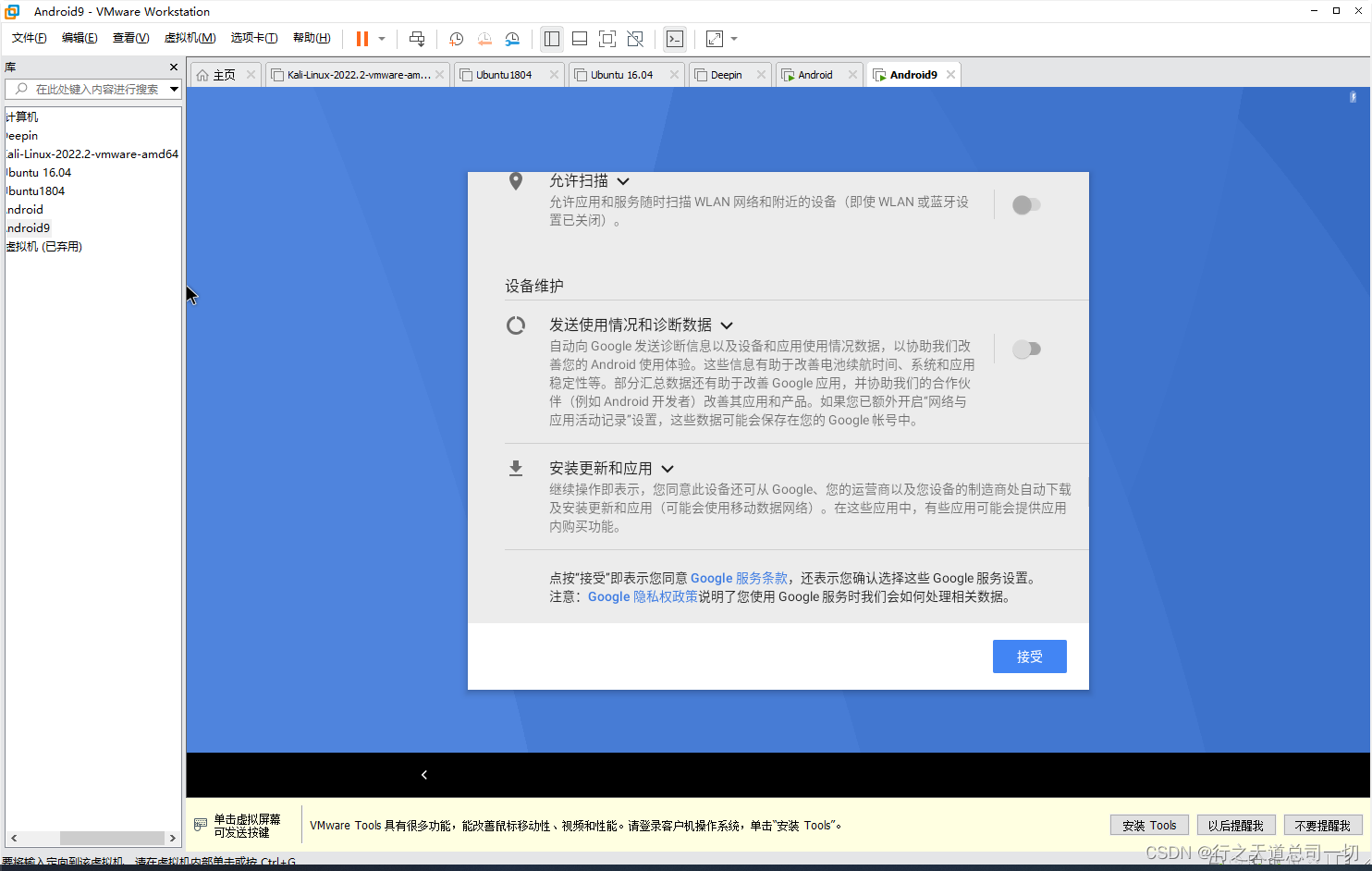This screenshot has width=1372, height=871.
Task: Select Kali-Linux-2022.2-vmware-amd64 in library
Action: [92, 154]
